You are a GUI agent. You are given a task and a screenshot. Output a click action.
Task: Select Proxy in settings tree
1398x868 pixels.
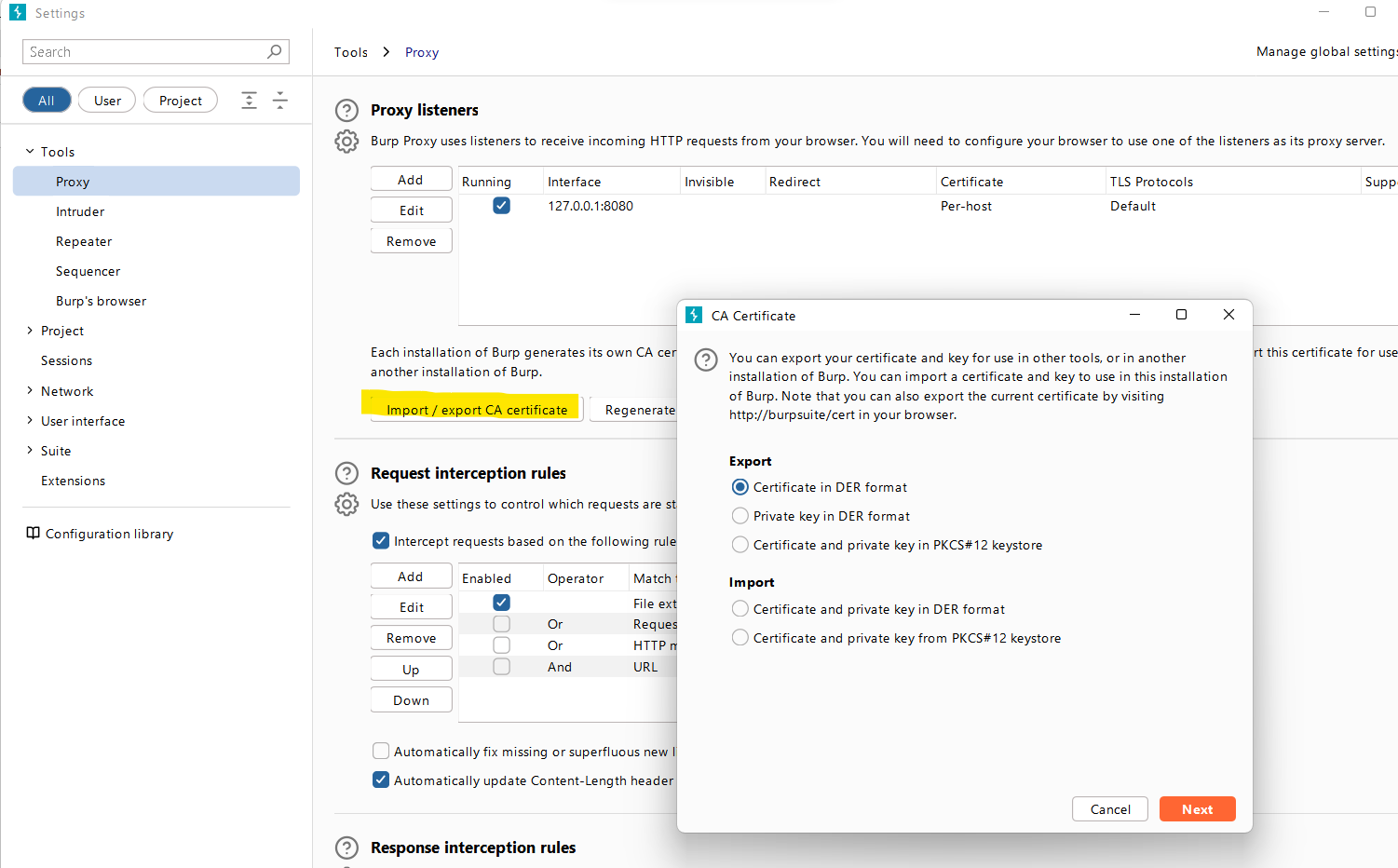point(156,182)
